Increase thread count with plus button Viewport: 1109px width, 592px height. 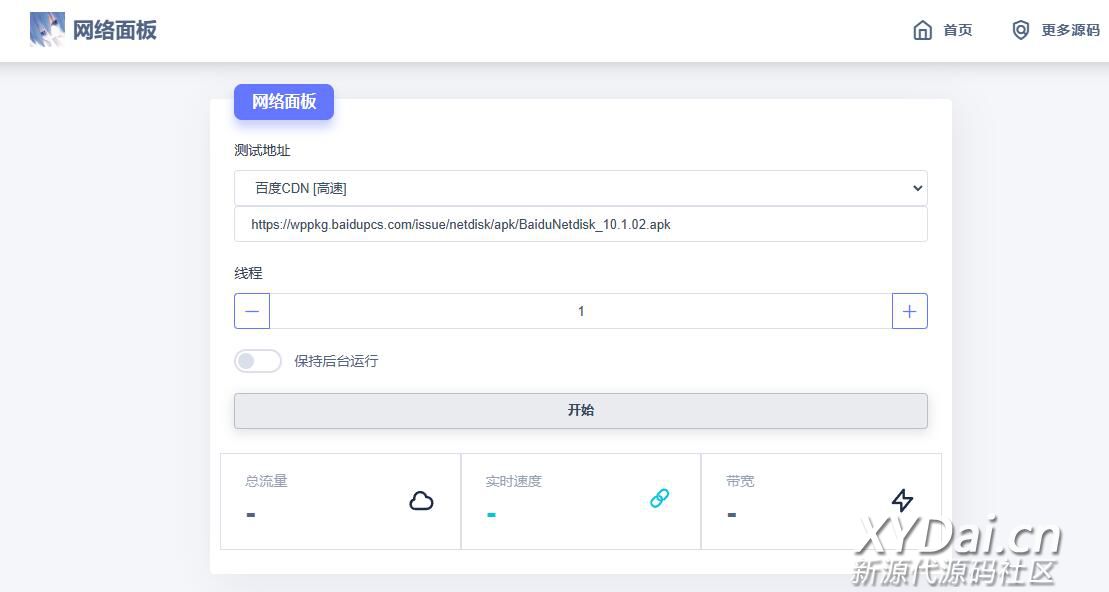(x=909, y=311)
